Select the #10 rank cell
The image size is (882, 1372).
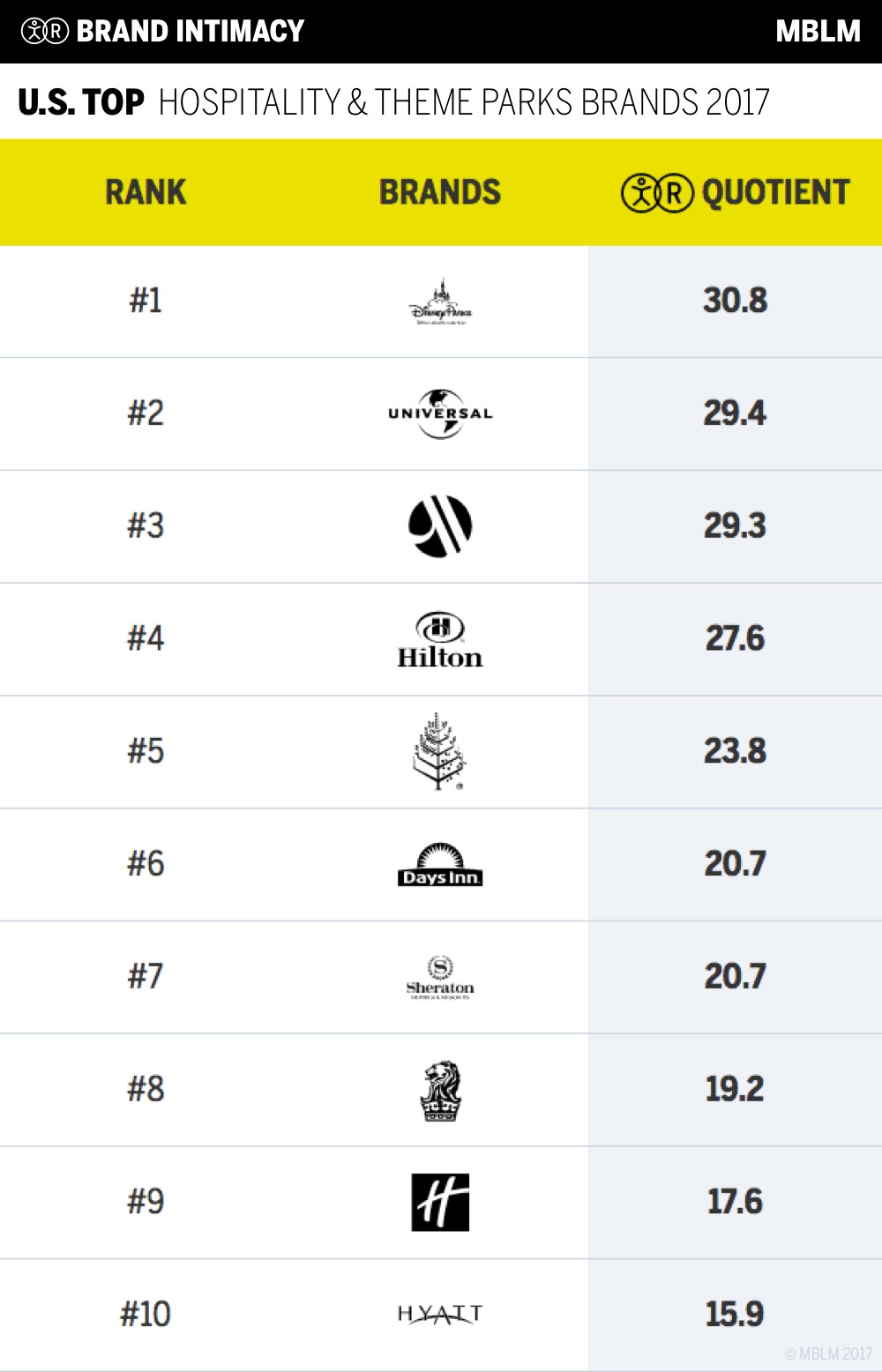pyautogui.click(x=146, y=1315)
